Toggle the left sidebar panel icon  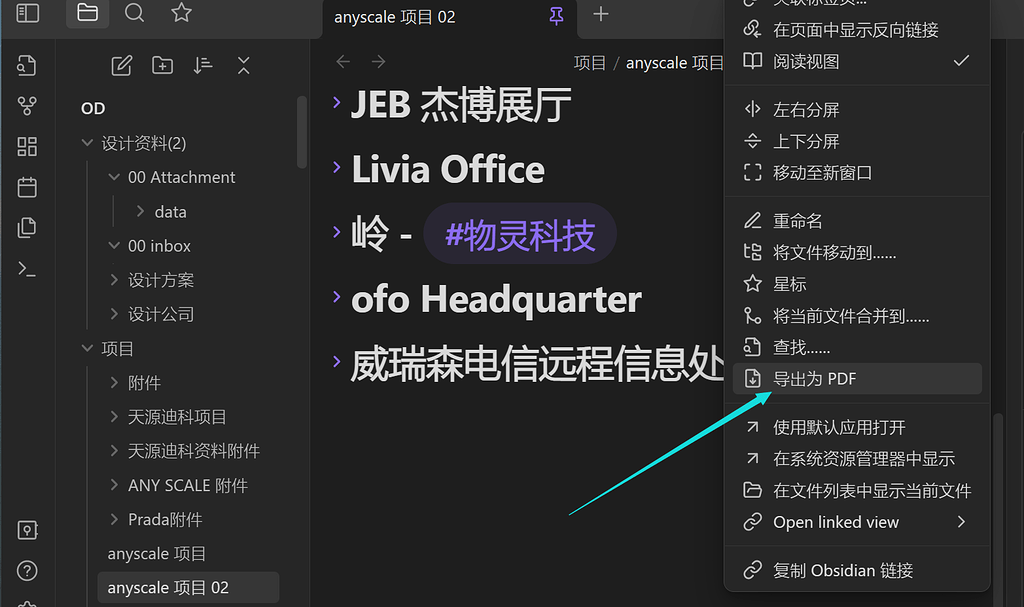(x=27, y=13)
